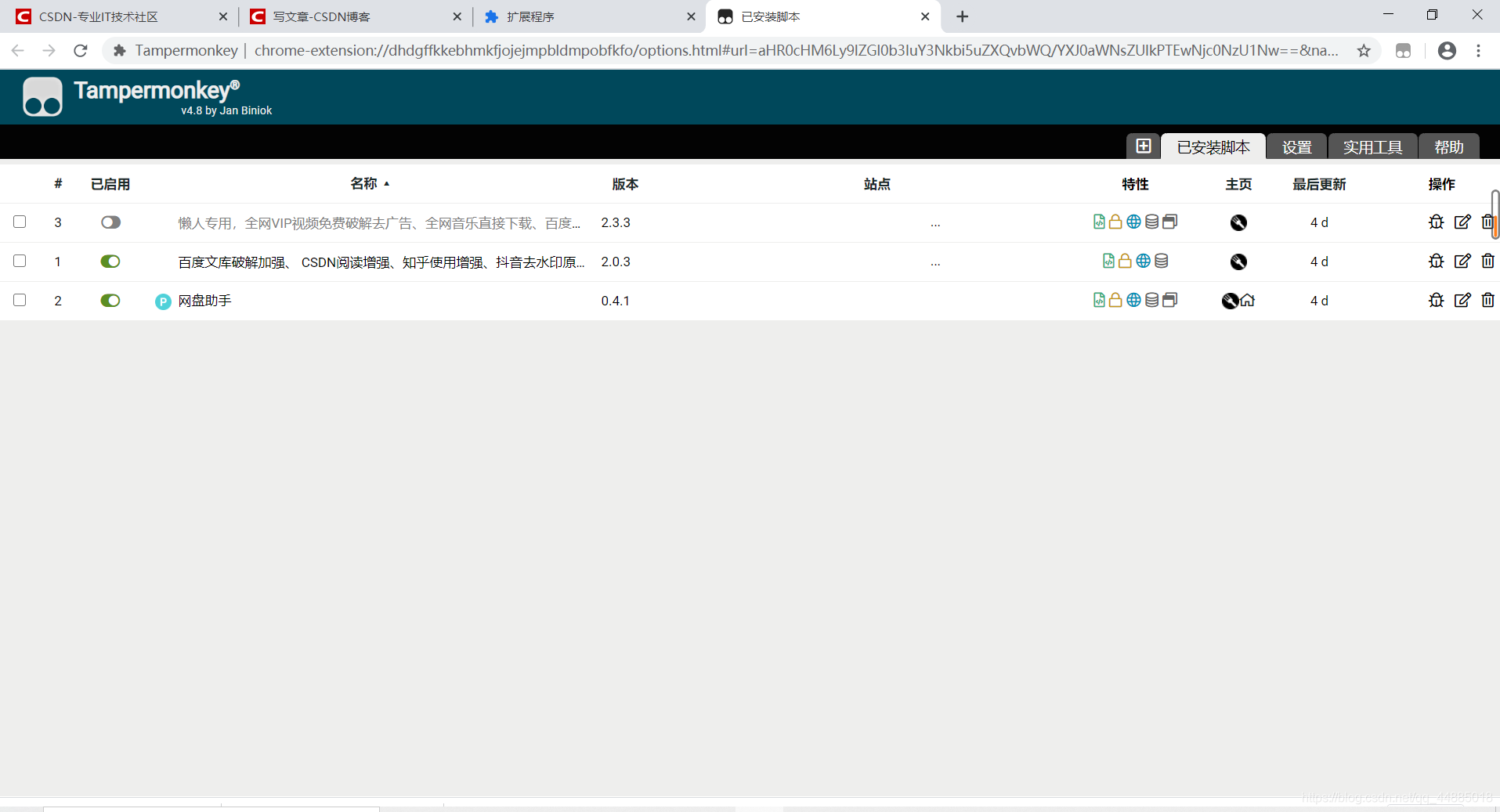Edit the 百度文库破解加强 script
The height and width of the screenshot is (812, 1500).
1462,261
